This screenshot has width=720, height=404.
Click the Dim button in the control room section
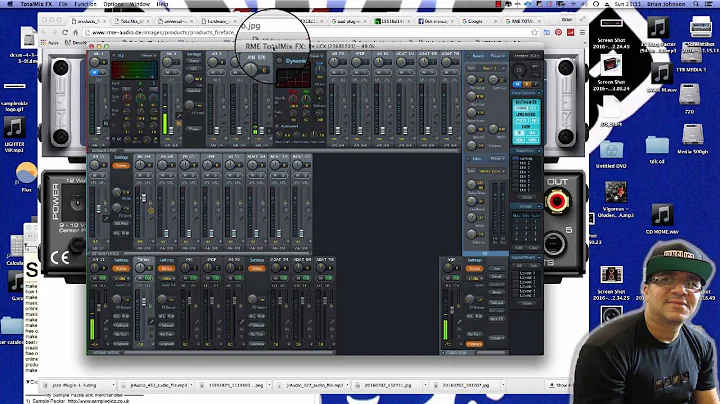click(496, 269)
